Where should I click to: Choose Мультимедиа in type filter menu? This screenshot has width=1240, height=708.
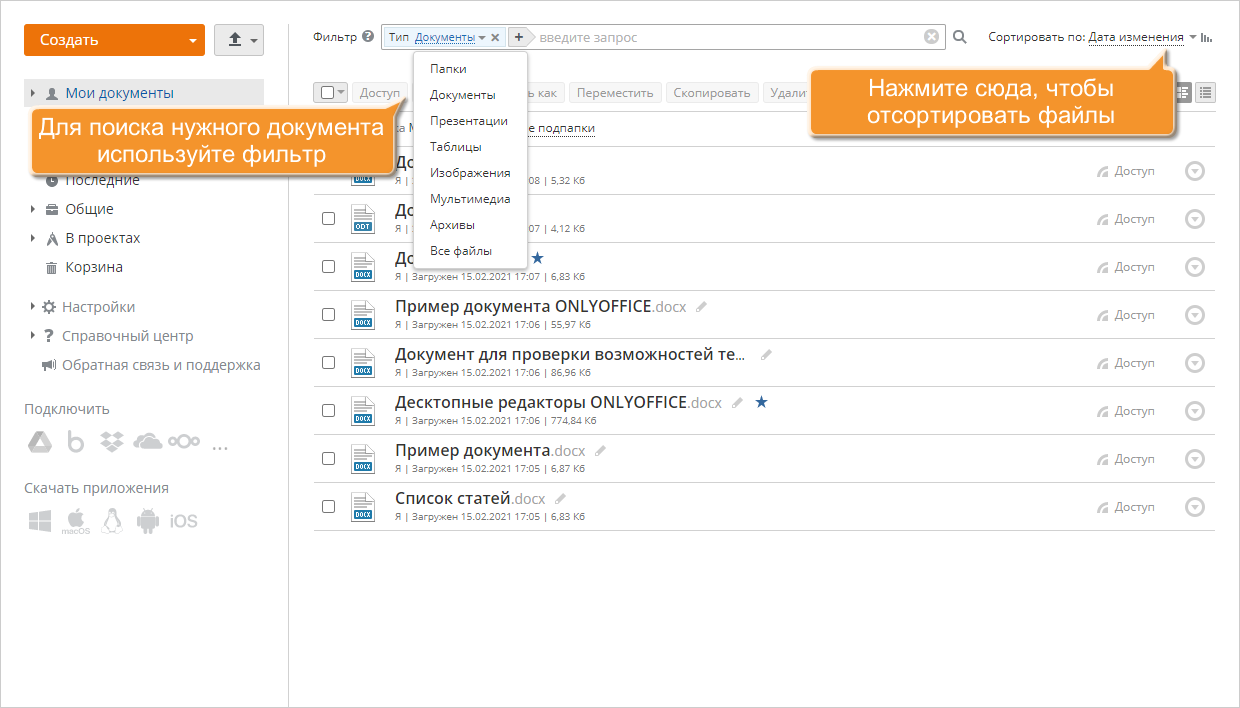pos(470,199)
